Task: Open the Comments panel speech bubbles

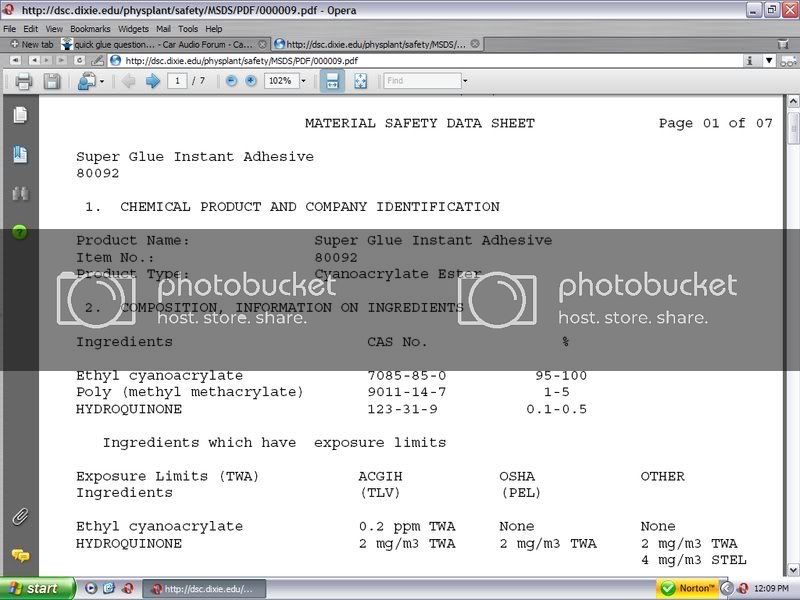Action: tap(20, 555)
